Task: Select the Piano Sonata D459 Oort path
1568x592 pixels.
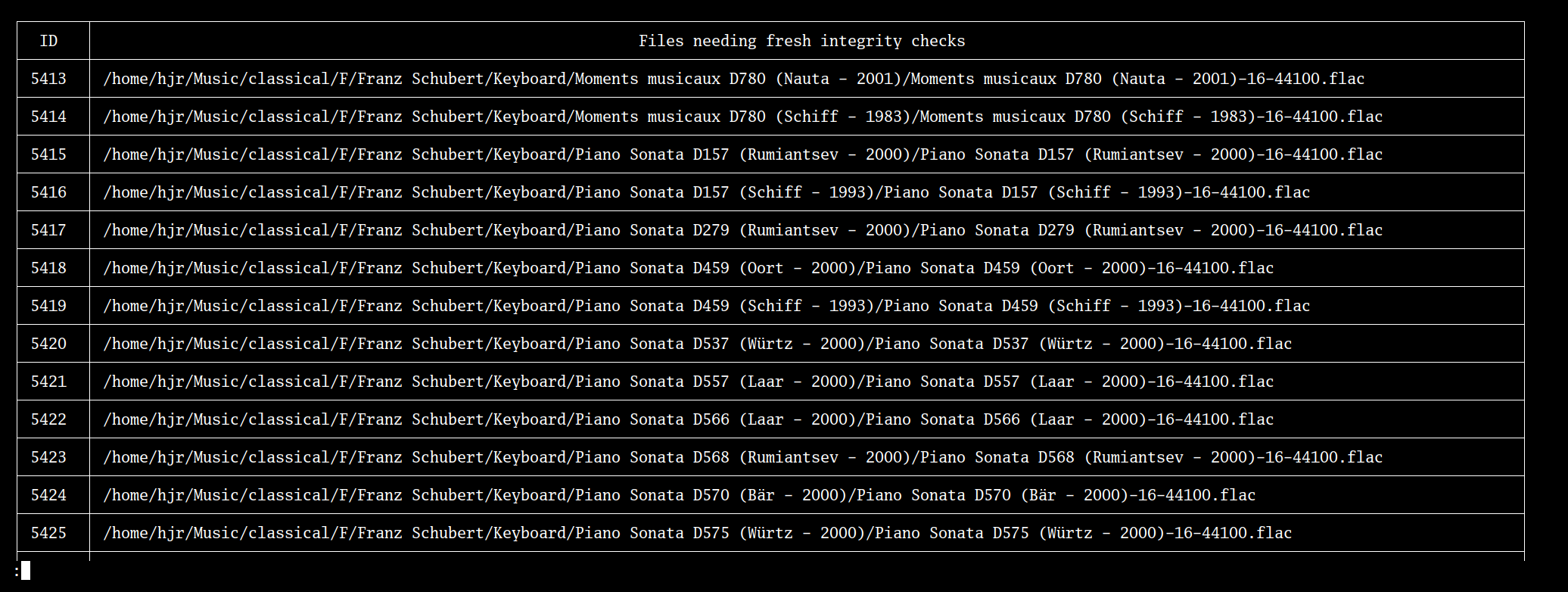Action: (688, 268)
